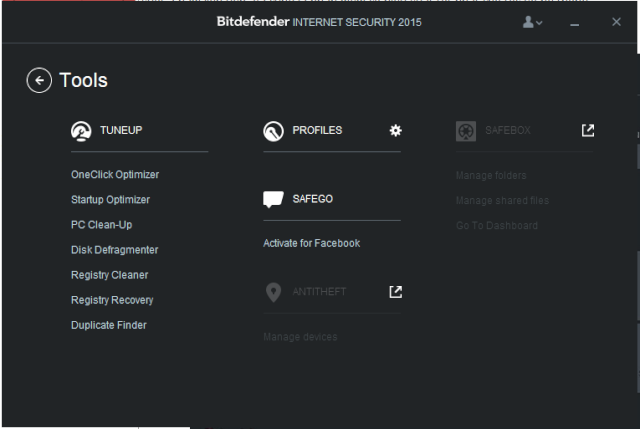Click the Safego speech bubble icon
Viewport: 640px width, 429px height.
point(273,199)
